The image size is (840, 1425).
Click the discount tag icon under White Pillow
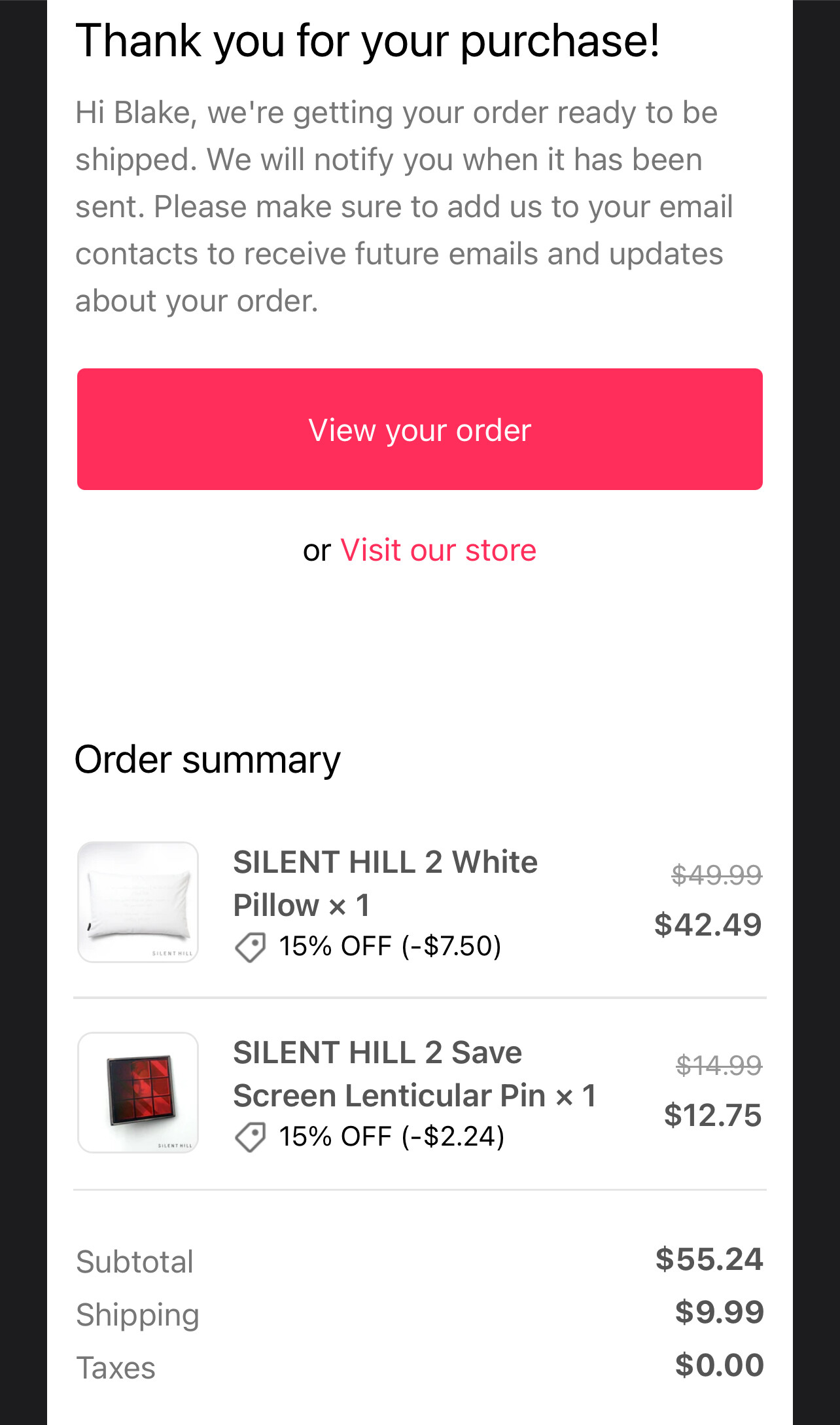(x=250, y=947)
